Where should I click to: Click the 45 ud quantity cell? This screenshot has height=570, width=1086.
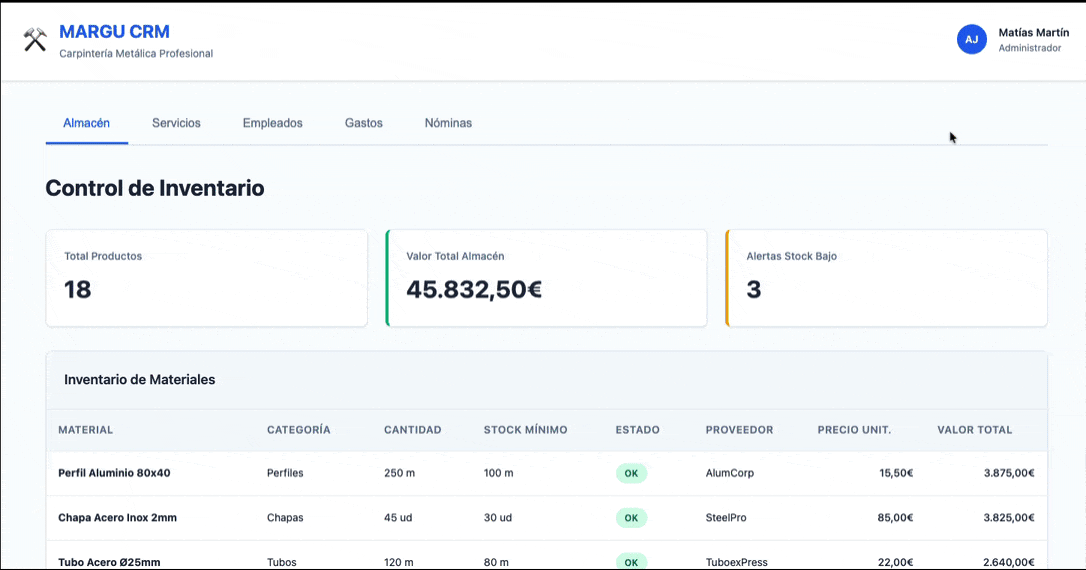coord(398,517)
